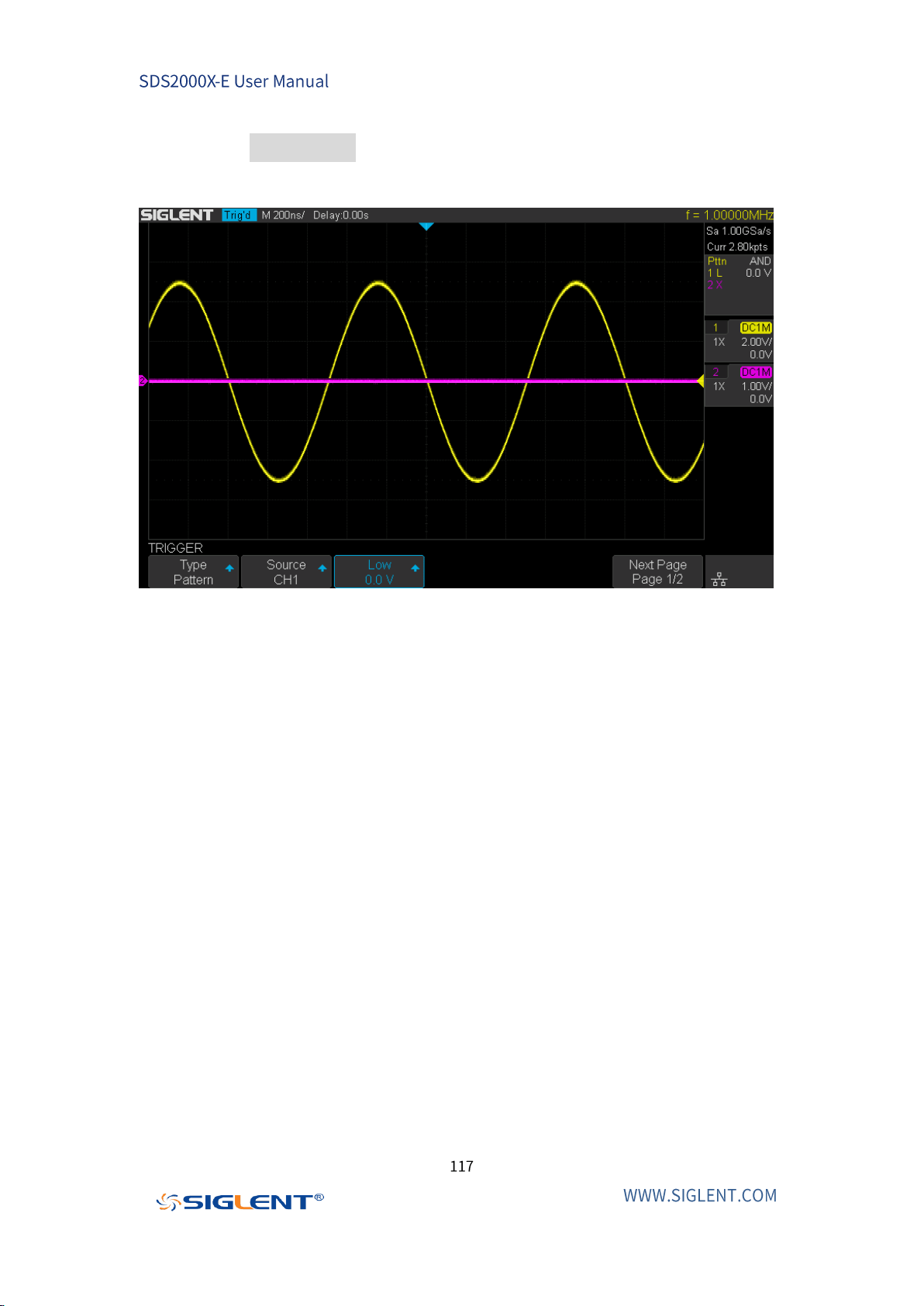The image size is (924, 1306).
Task: Select the Low 0.0 V level button
Action: click(x=379, y=572)
